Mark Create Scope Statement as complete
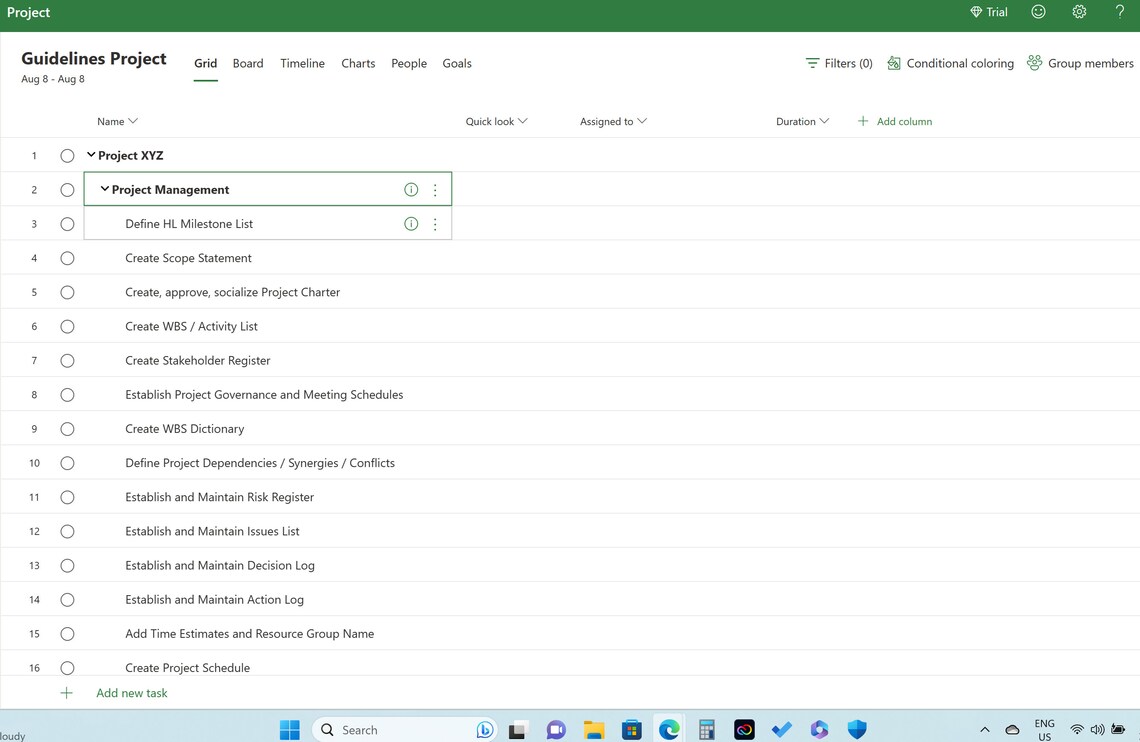The height and width of the screenshot is (742, 1140). (x=67, y=257)
